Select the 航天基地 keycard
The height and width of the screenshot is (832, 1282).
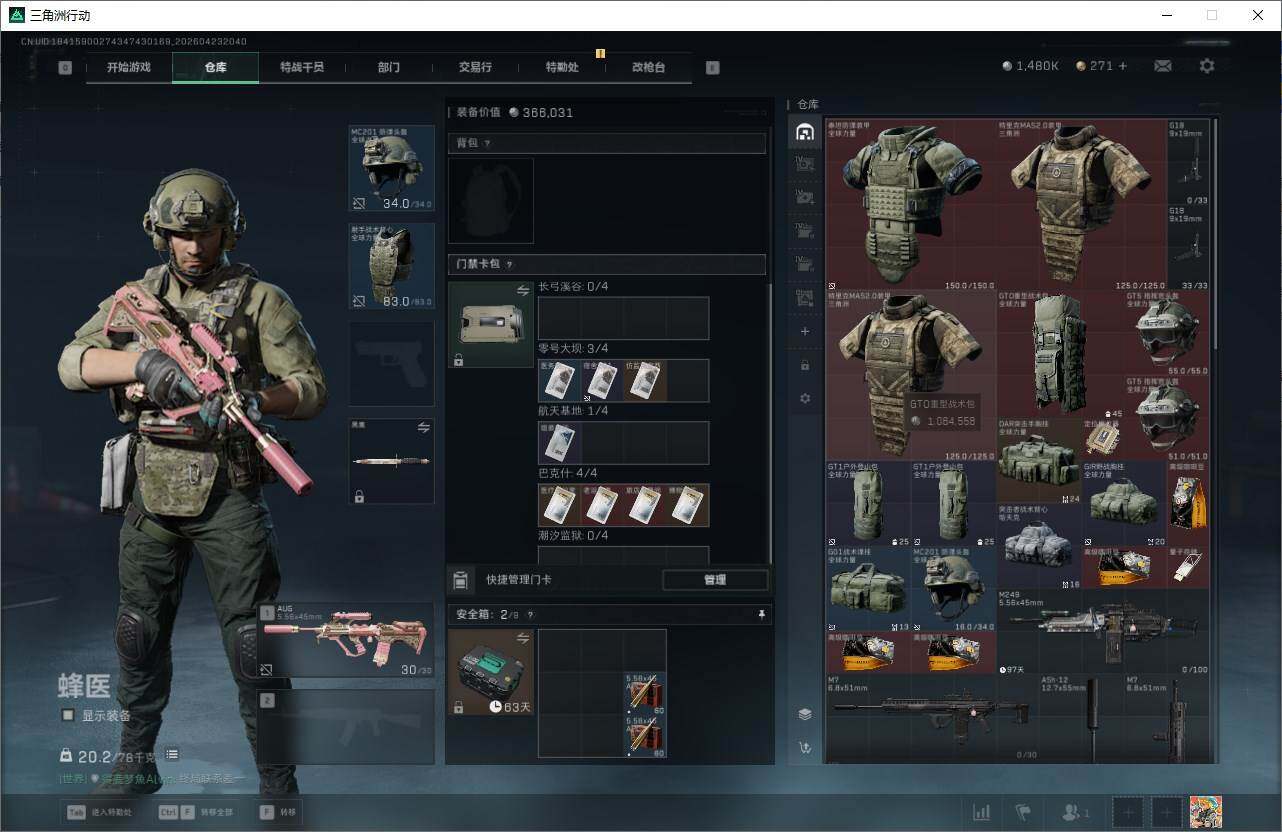pyautogui.click(x=559, y=442)
